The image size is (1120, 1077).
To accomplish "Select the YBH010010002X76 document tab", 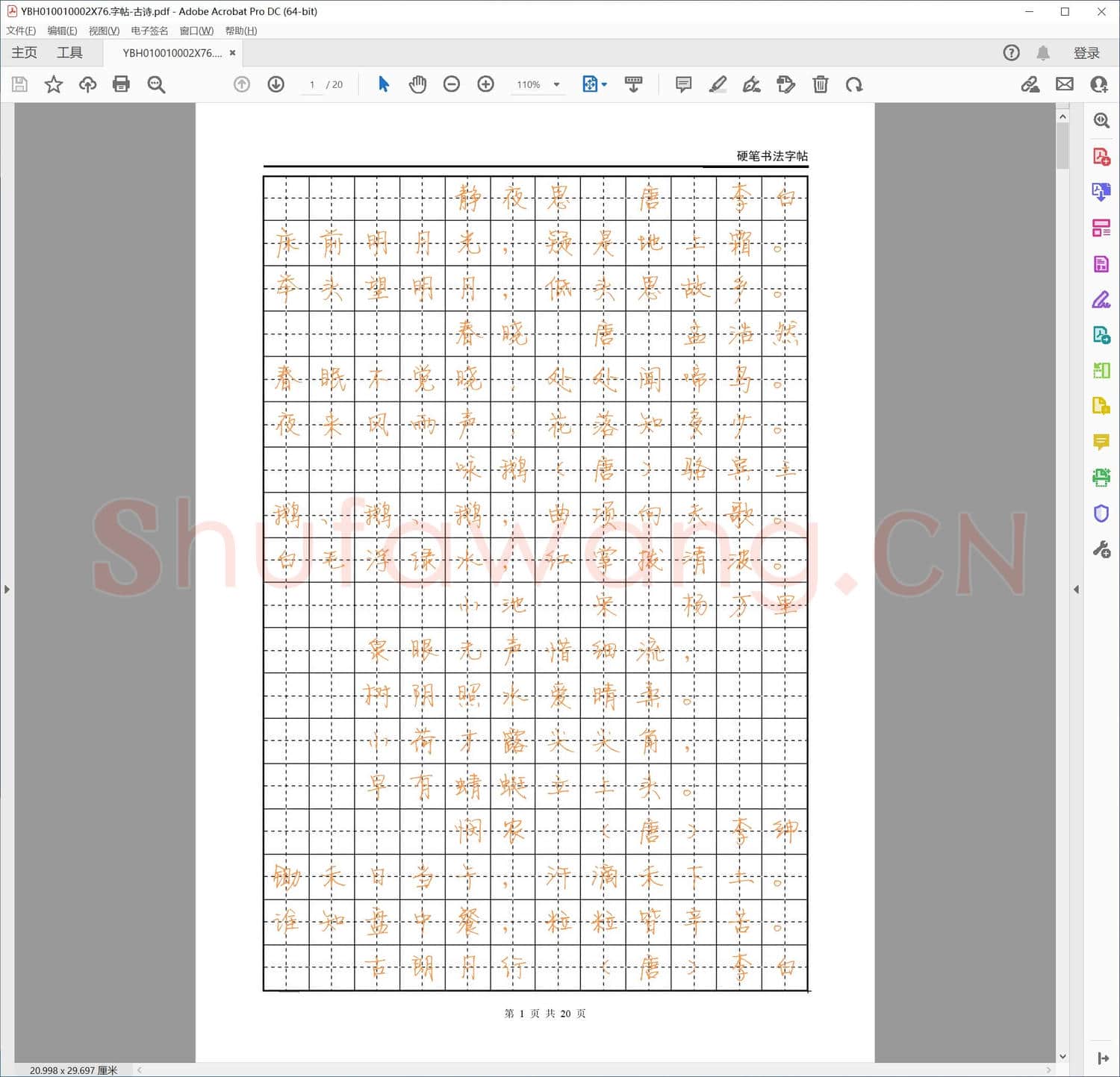I will tap(172, 53).
